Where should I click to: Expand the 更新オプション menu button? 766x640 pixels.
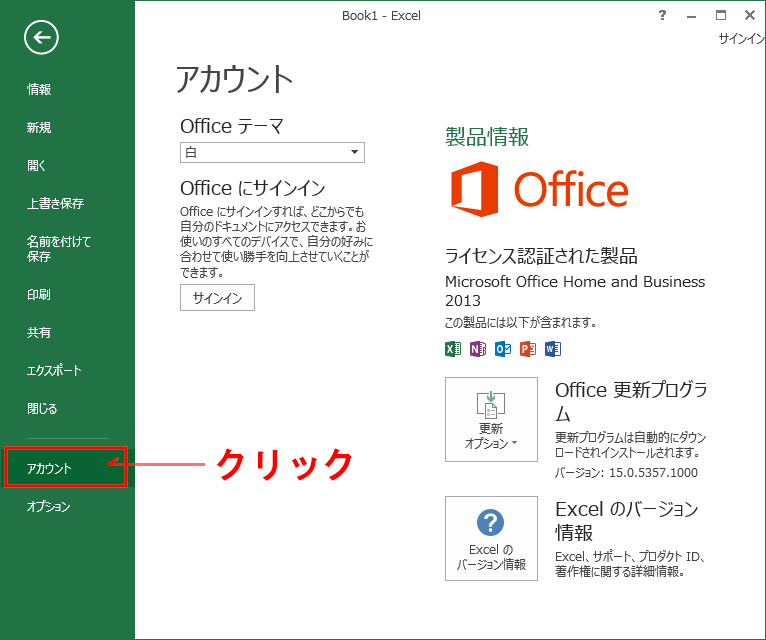tap(491, 419)
